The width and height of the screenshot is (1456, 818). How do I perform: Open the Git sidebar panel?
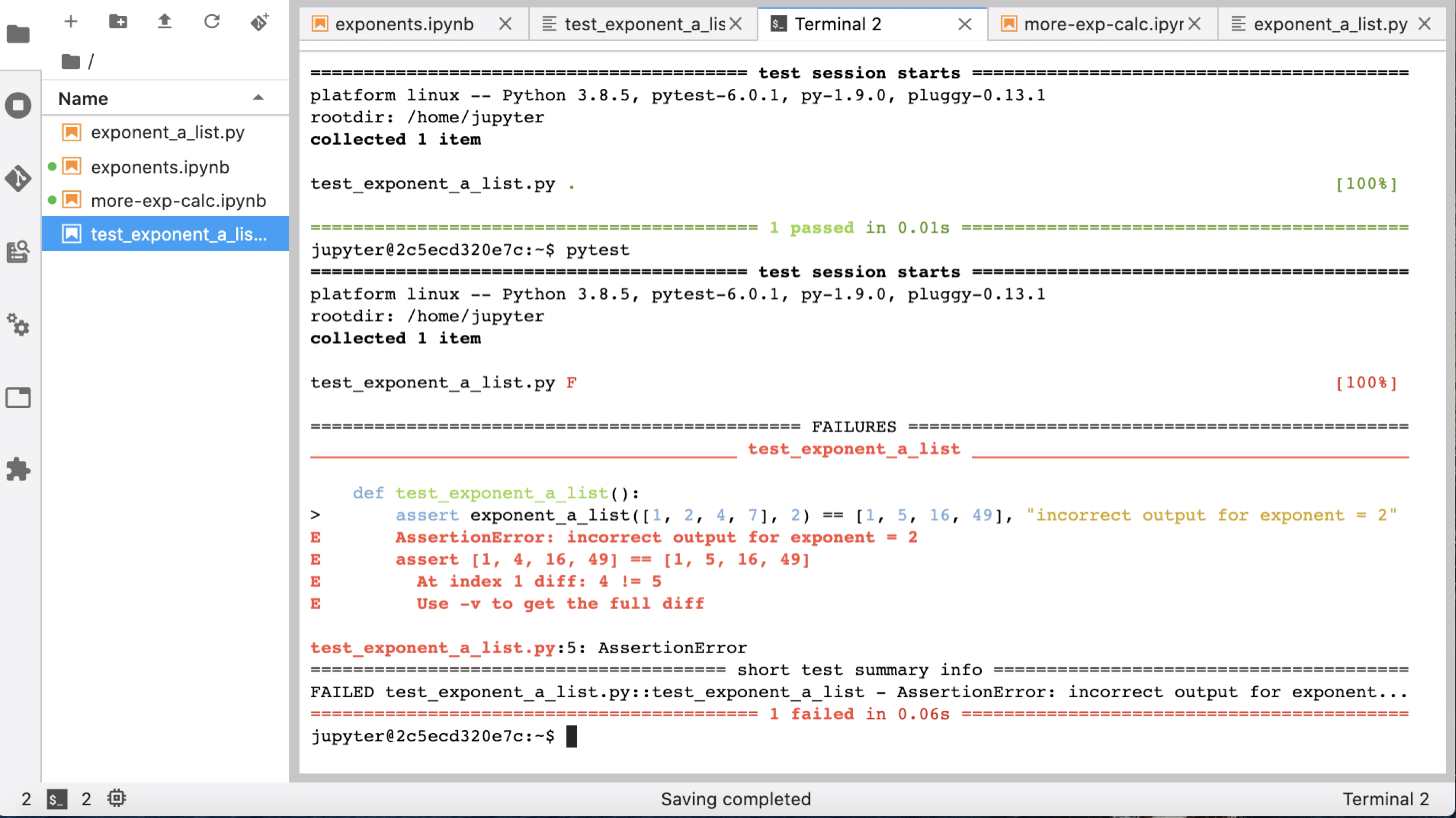pos(18,178)
